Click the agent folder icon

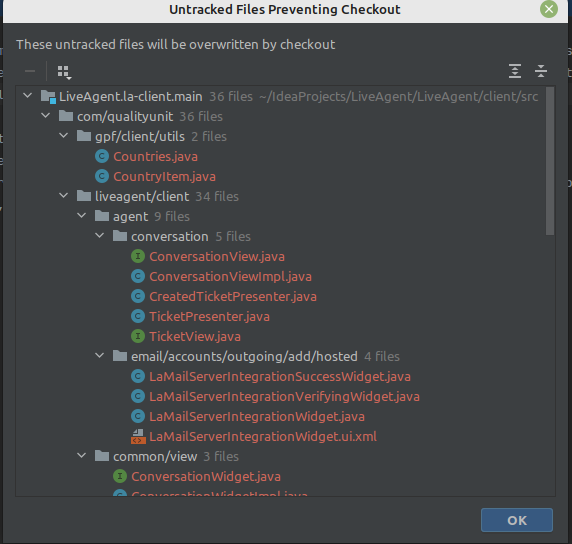tap(102, 216)
